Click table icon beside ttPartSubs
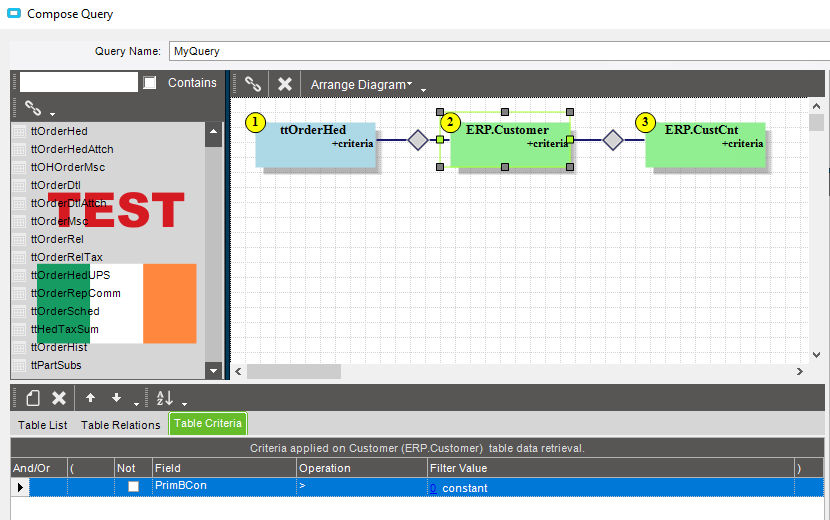The height and width of the screenshot is (520, 830). [19, 366]
